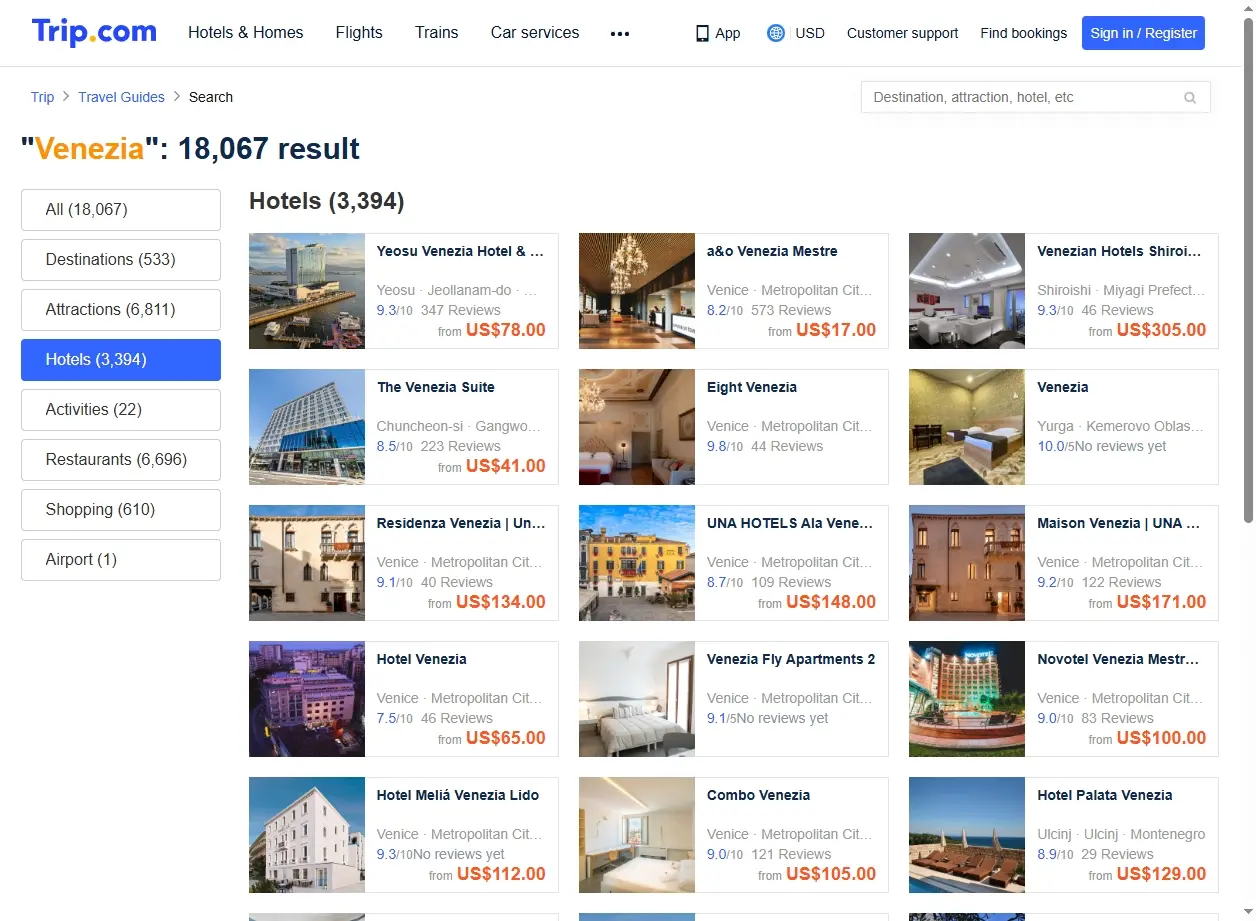Screen dimensions: 1256x921
Task: Open Hotel Meliá Venezia Lido thumbnail
Action: pos(307,835)
